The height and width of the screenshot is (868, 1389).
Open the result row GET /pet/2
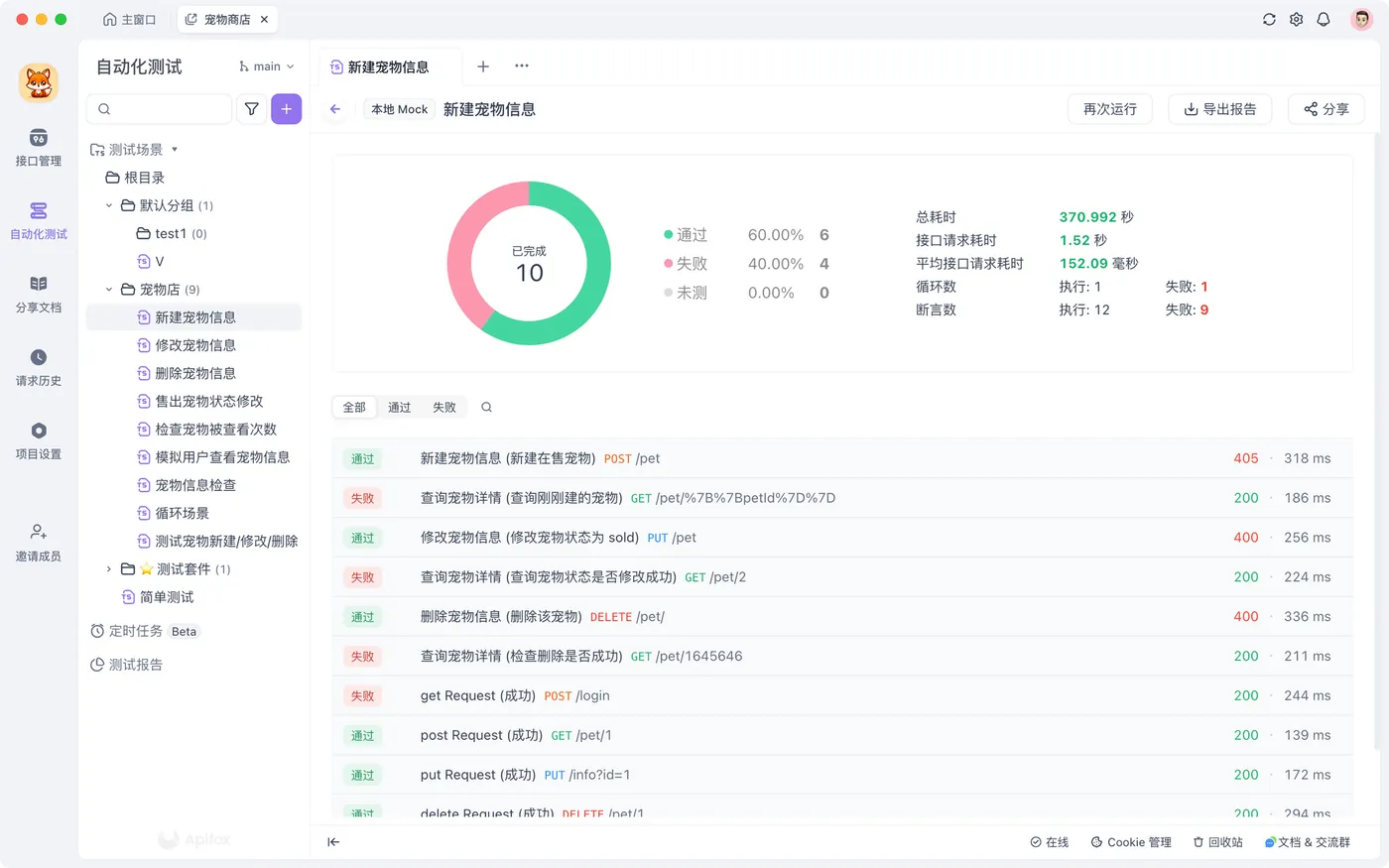[841, 577]
